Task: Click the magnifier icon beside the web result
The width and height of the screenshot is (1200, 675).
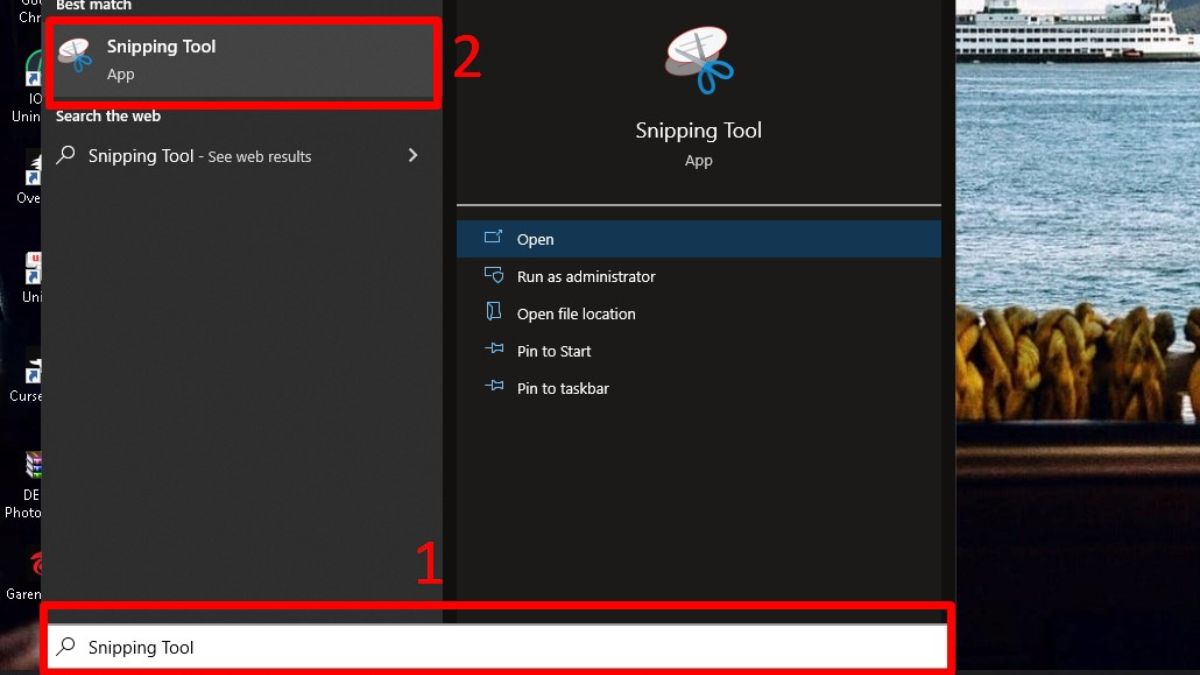Action: 66,156
